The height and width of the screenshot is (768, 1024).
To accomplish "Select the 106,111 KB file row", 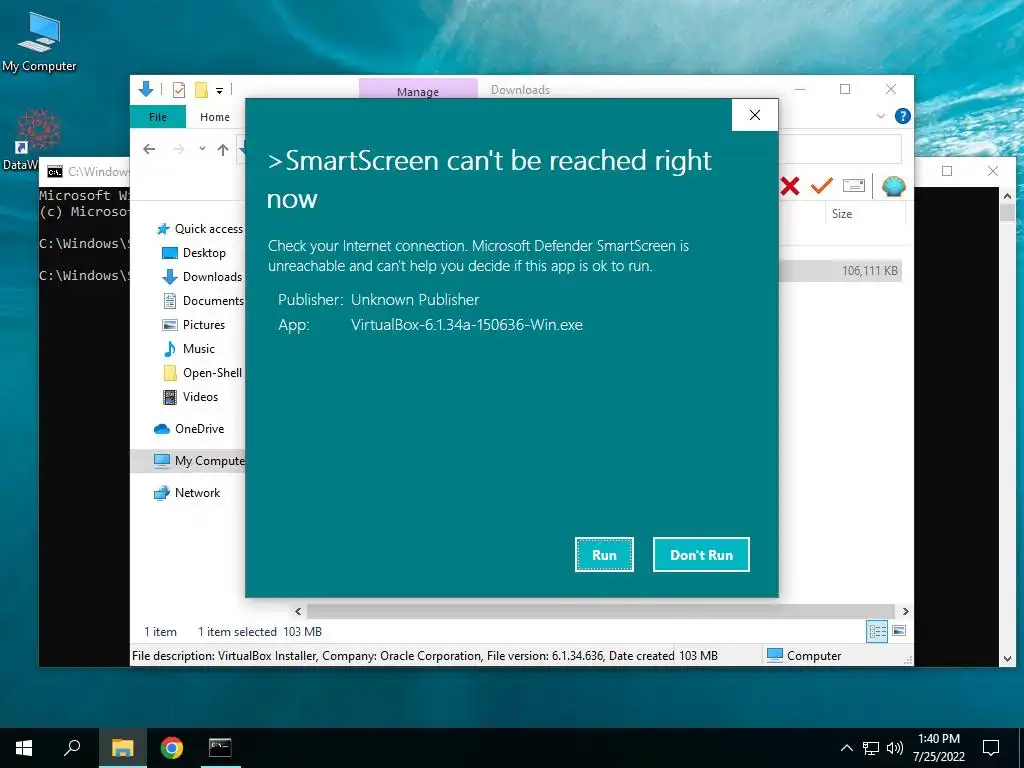I will click(x=840, y=270).
